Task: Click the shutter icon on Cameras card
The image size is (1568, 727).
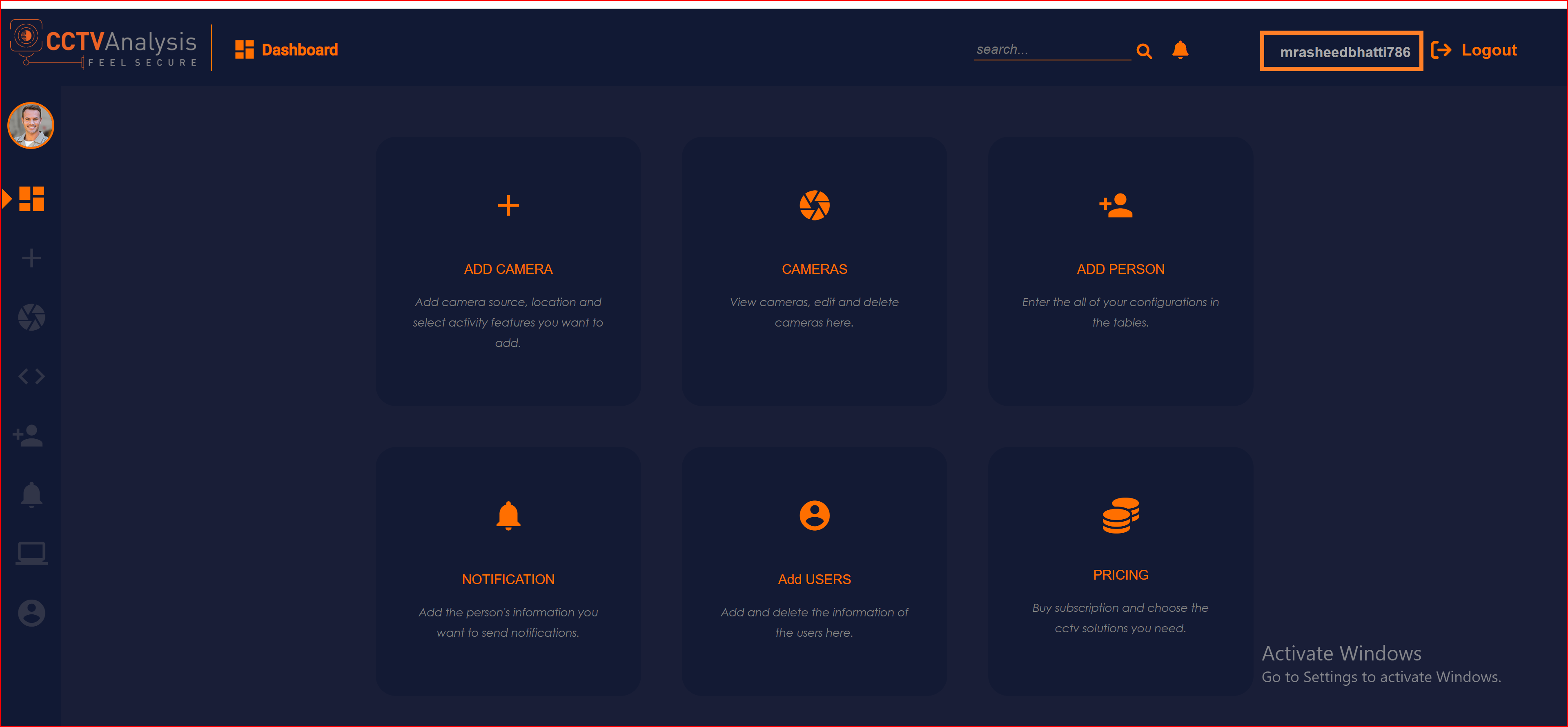Action: (815, 205)
